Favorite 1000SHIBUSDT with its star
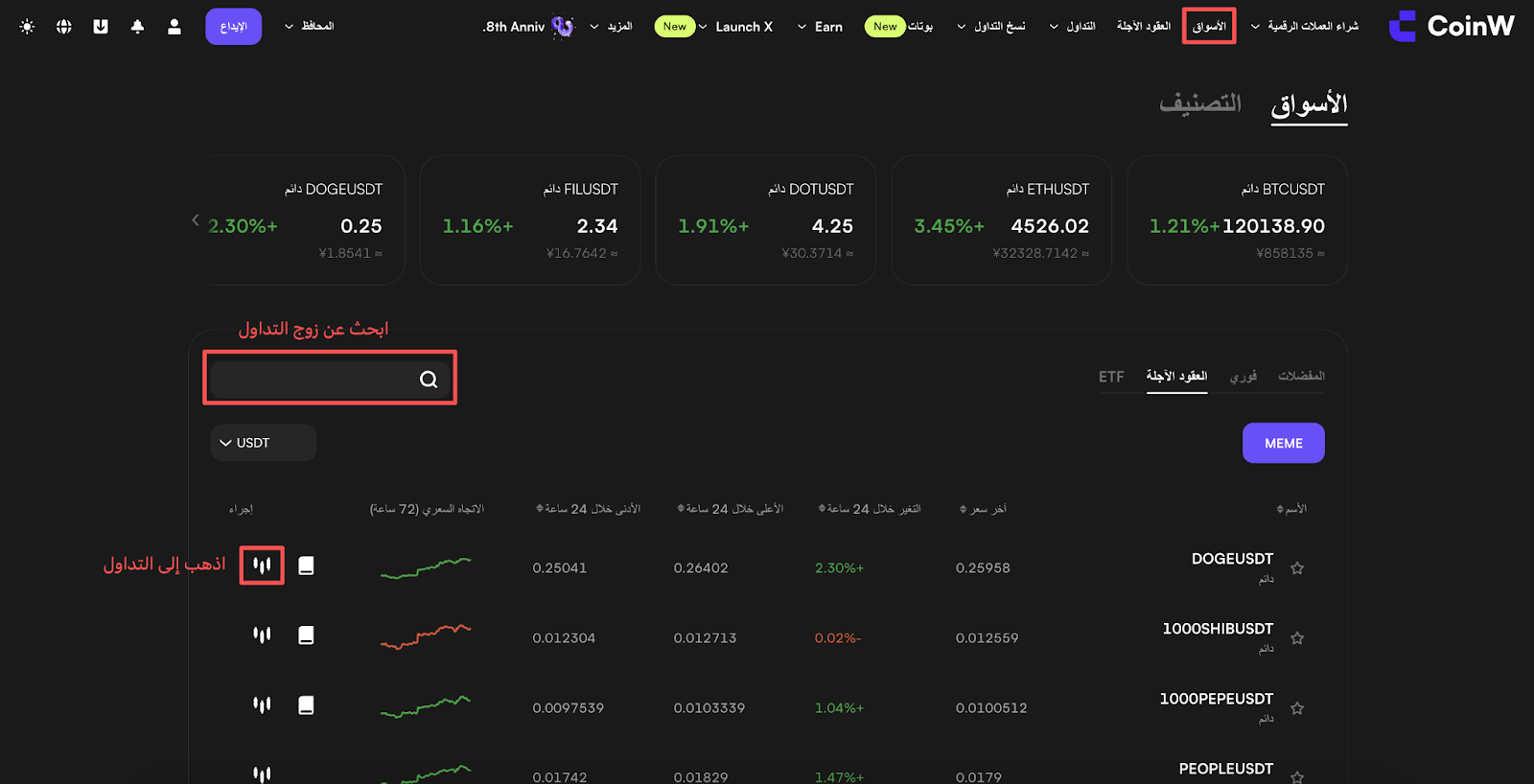 (x=1297, y=638)
